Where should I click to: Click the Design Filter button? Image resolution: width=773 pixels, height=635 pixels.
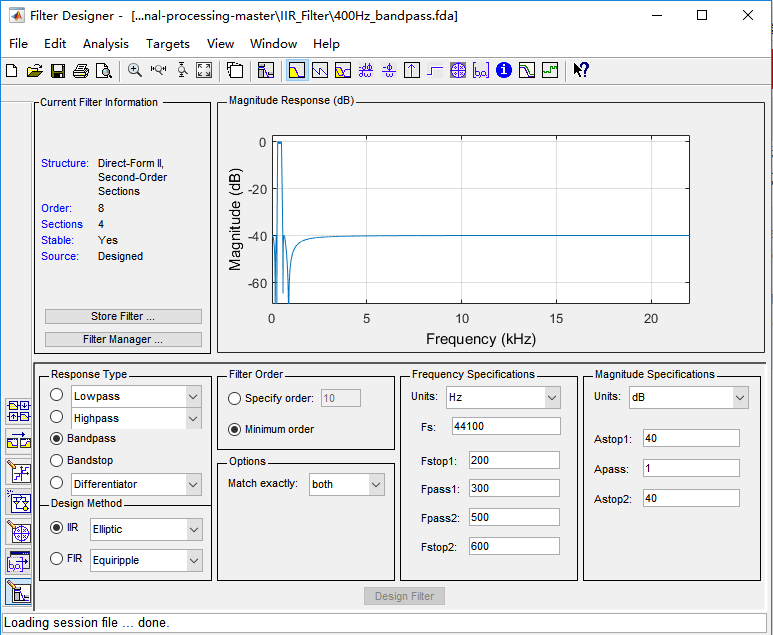tap(404, 596)
